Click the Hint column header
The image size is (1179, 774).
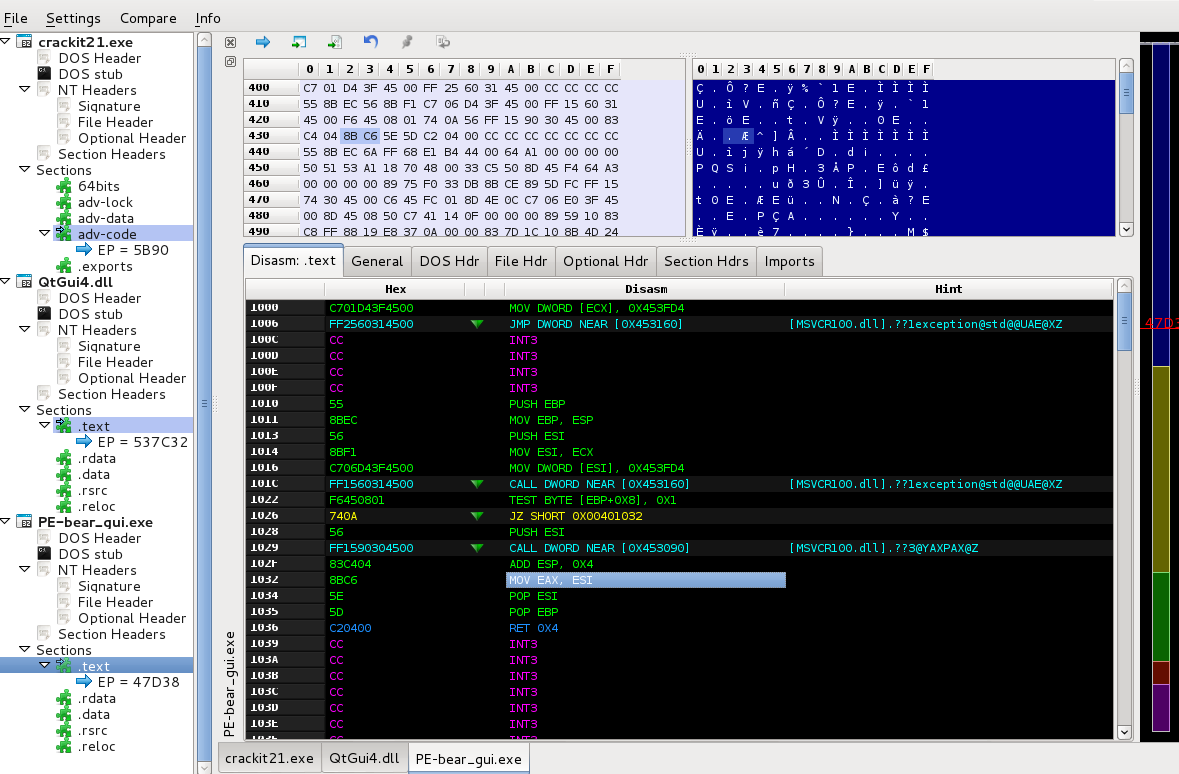(x=948, y=289)
